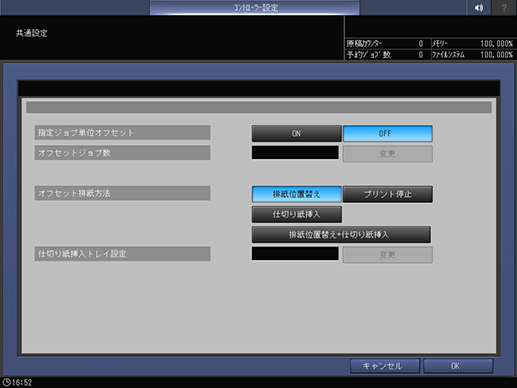Click the 原稿カウンター status row
This screenshot has height=388, width=517.
pos(387,44)
